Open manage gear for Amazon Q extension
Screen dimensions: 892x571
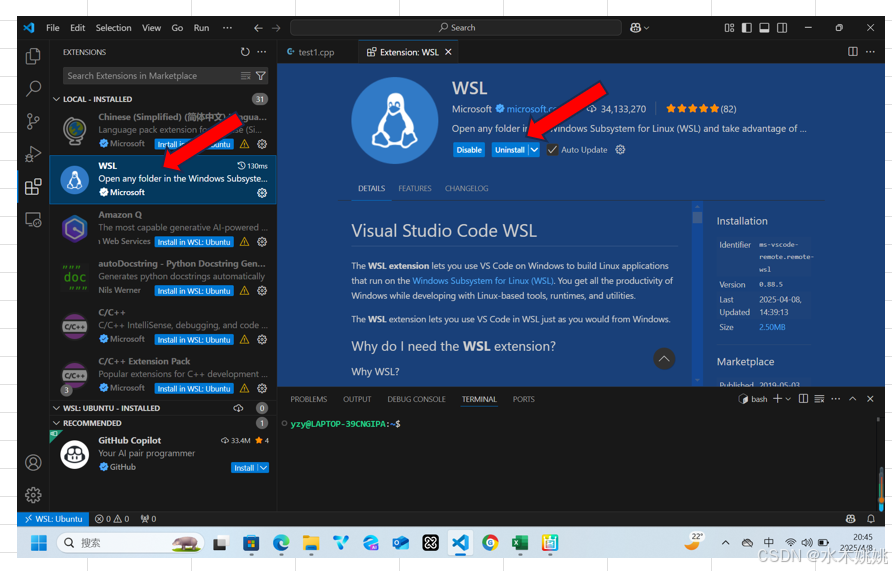pyautogui.click(x=262, y=242)
